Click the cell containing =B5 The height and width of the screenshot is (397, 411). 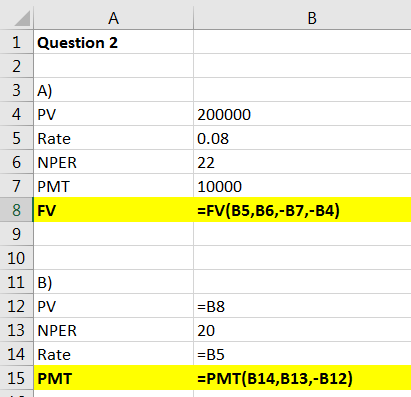[302, 354]
